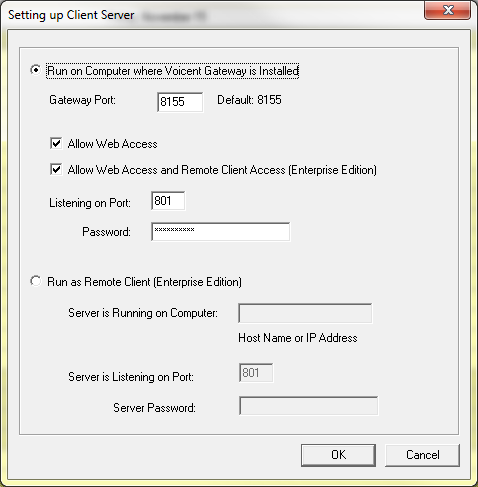Toggle the Allow Web Access checkbox
The width and height of the screenshot is (478, 487).
coord(56,144)
